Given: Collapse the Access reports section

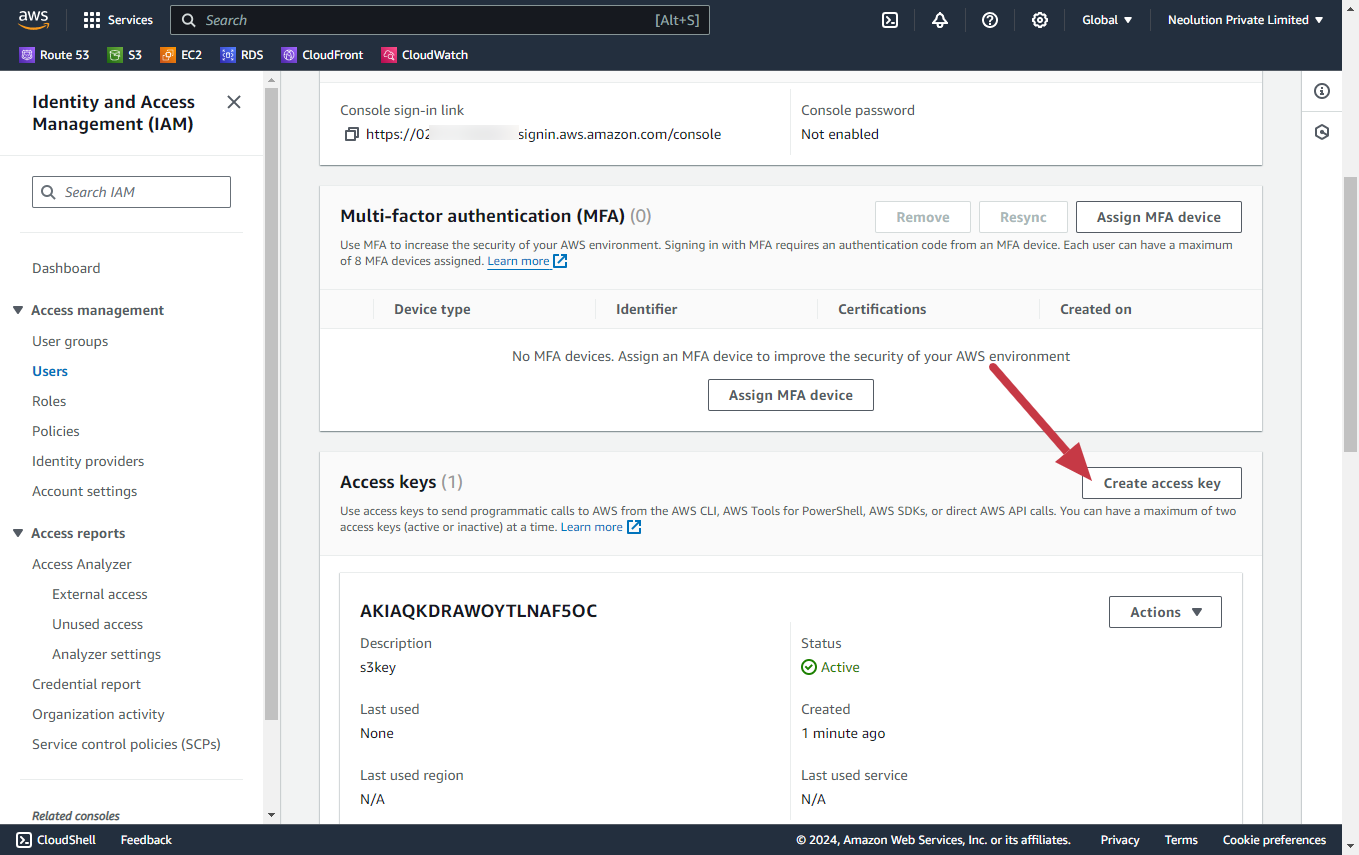Looking at the screenshot, I should click(x=18, y=533).
